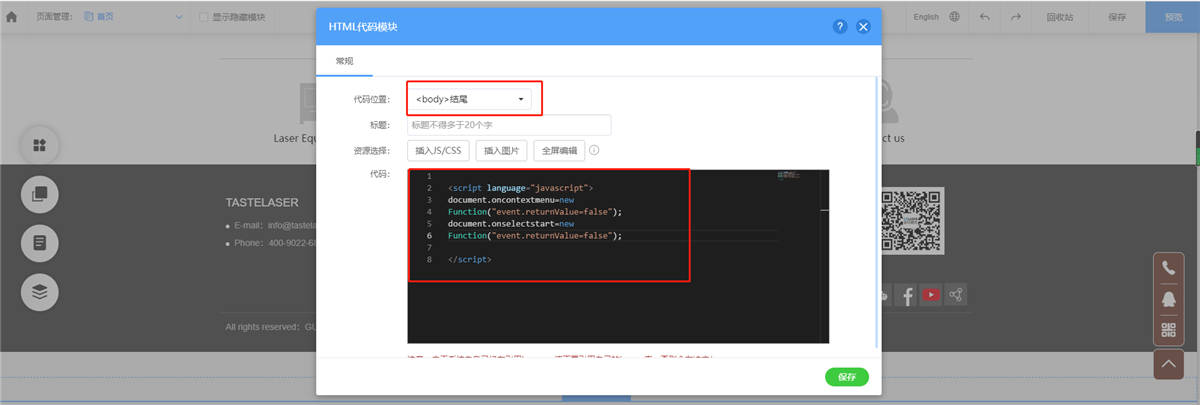The image size is (1200, 405).
Task: Open the 代码位置 <body>结尾 dropdown
Action: pos(469,99)
